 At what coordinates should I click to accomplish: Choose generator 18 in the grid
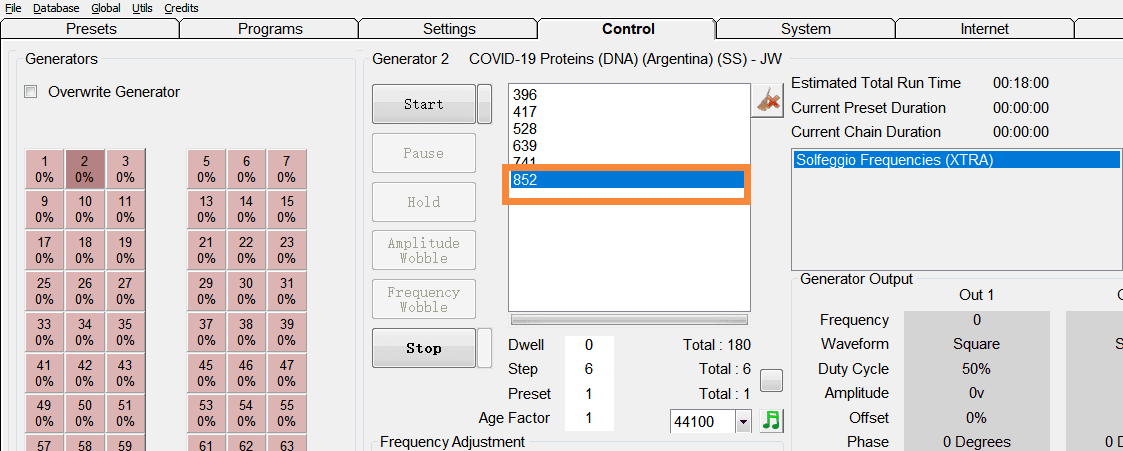coord(85,250)
